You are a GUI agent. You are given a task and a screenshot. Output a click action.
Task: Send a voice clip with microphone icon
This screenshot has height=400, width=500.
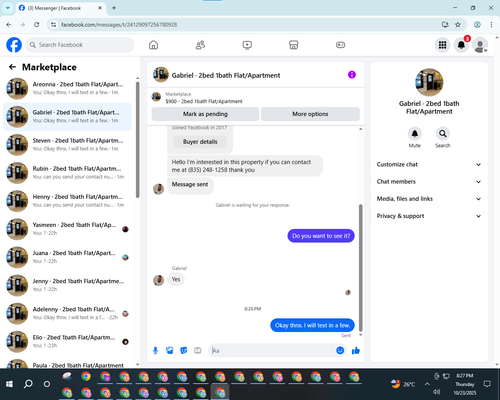[x=155, y=350]
